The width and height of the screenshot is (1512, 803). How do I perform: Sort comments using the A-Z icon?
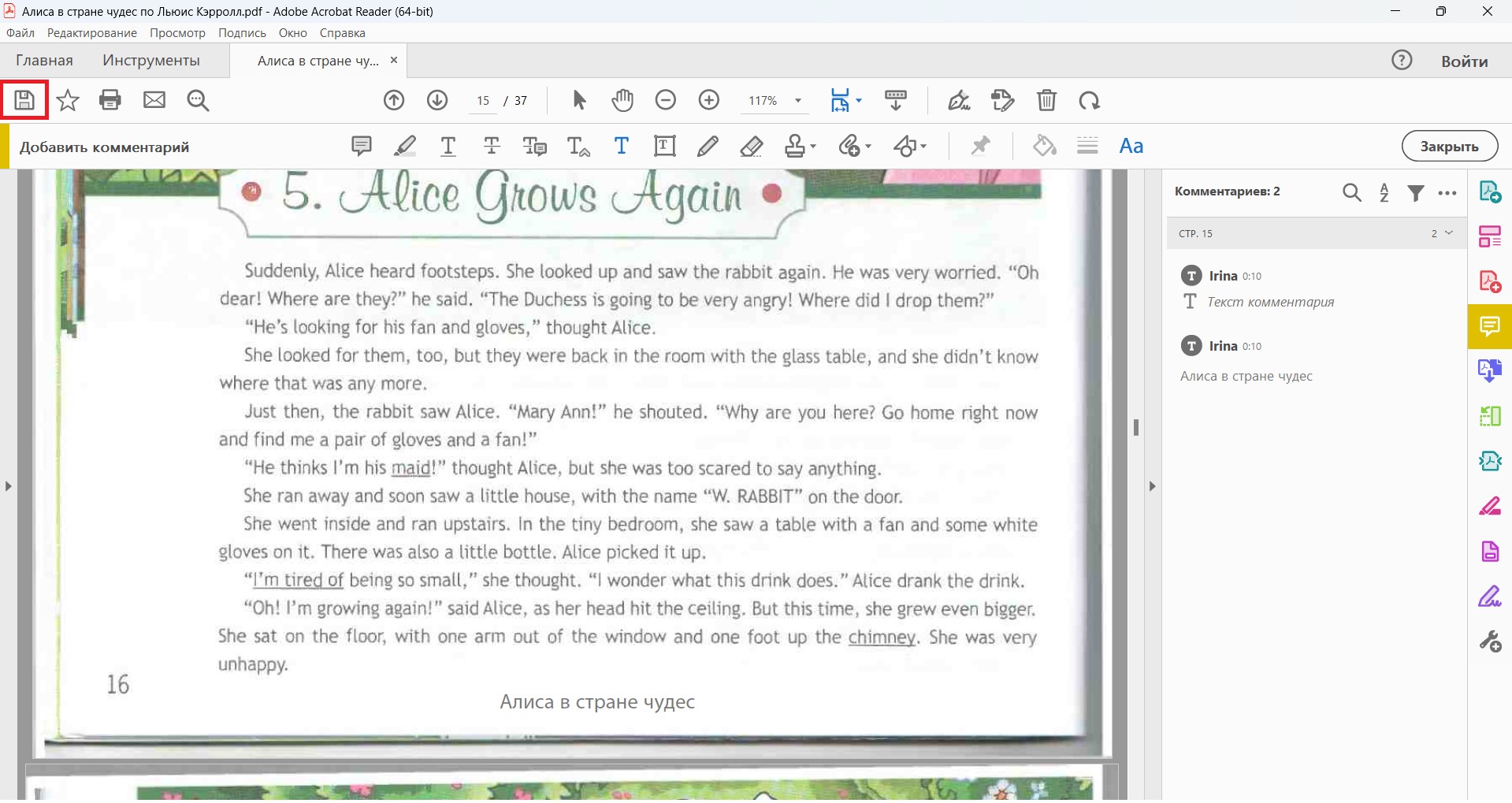pyautogui.click(x=1384, y=193)
